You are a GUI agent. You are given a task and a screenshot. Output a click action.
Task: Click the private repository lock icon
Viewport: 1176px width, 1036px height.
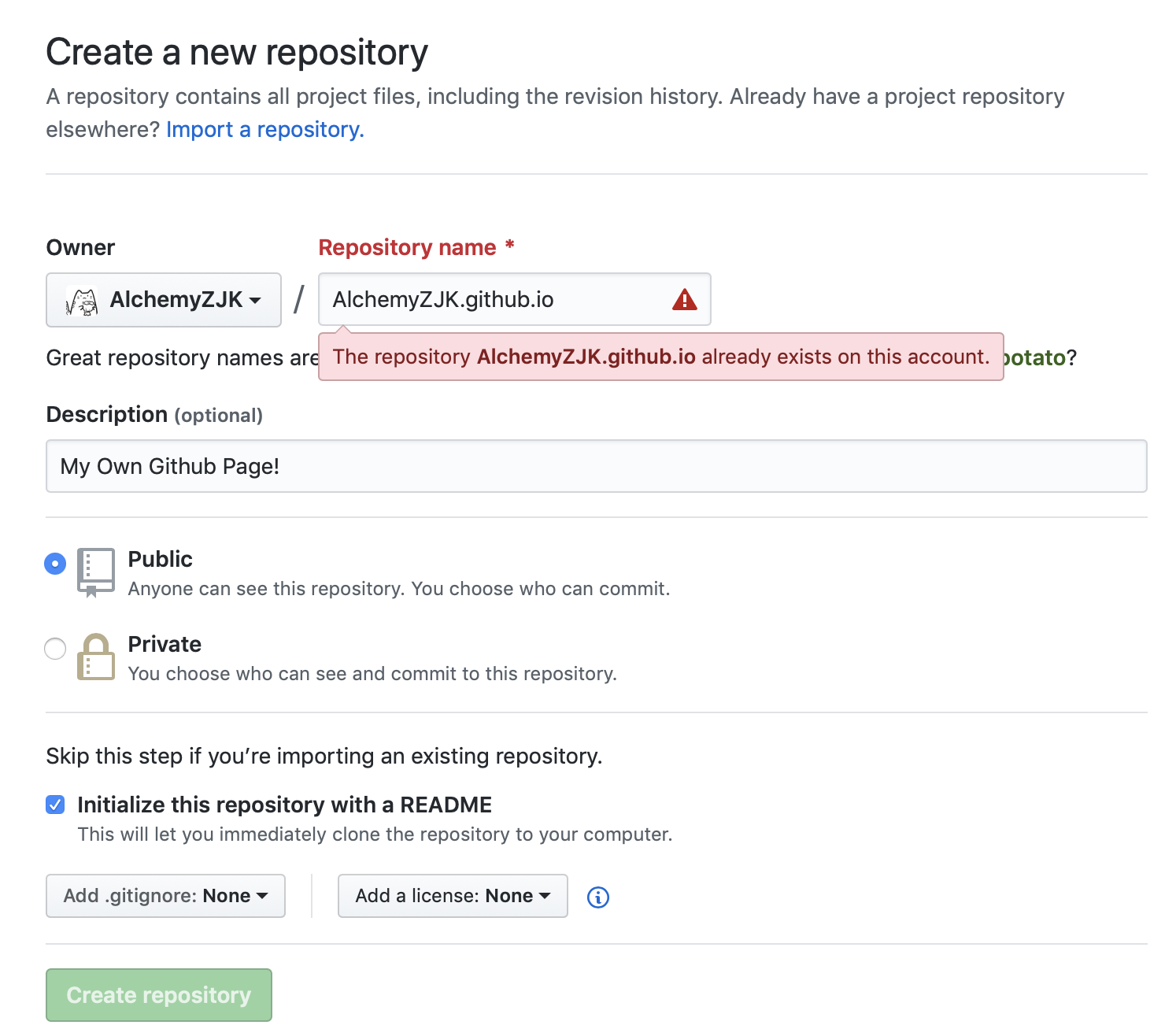pyautogui.click(x=95, y=657)
